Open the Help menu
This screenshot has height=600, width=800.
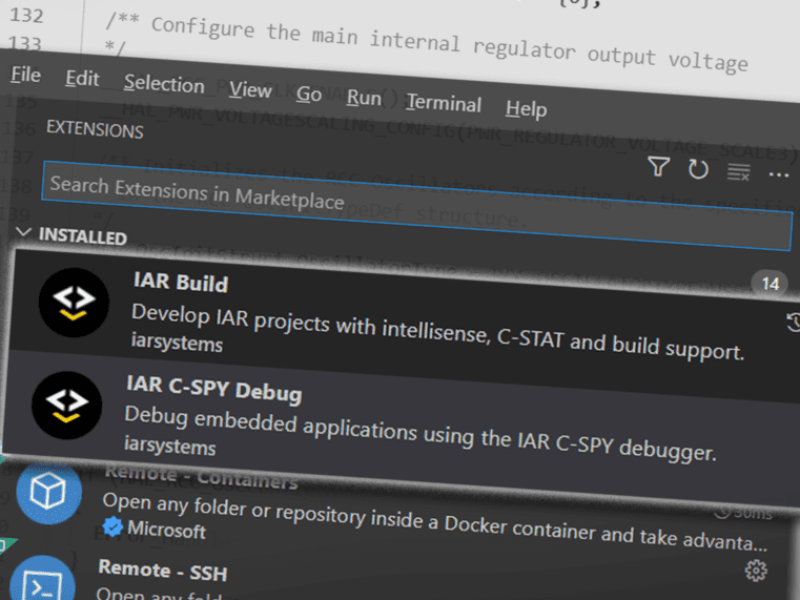pyautogui.click(x=525, y=108)
